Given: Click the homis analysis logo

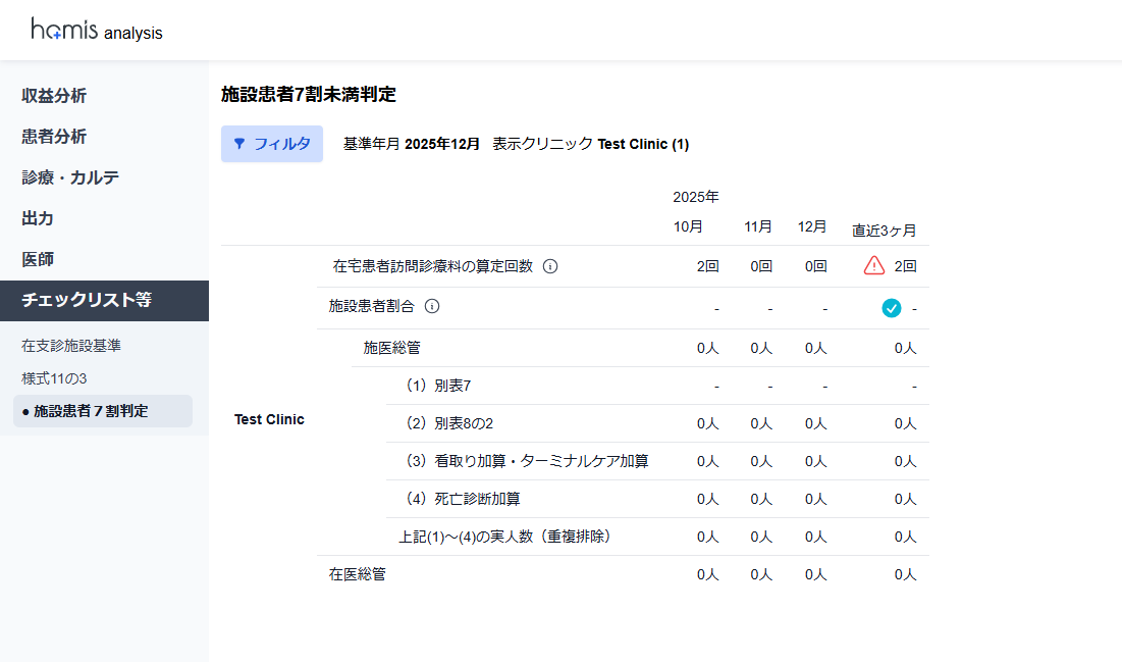Looking at the screenshot, I should (x=96, y=30).
